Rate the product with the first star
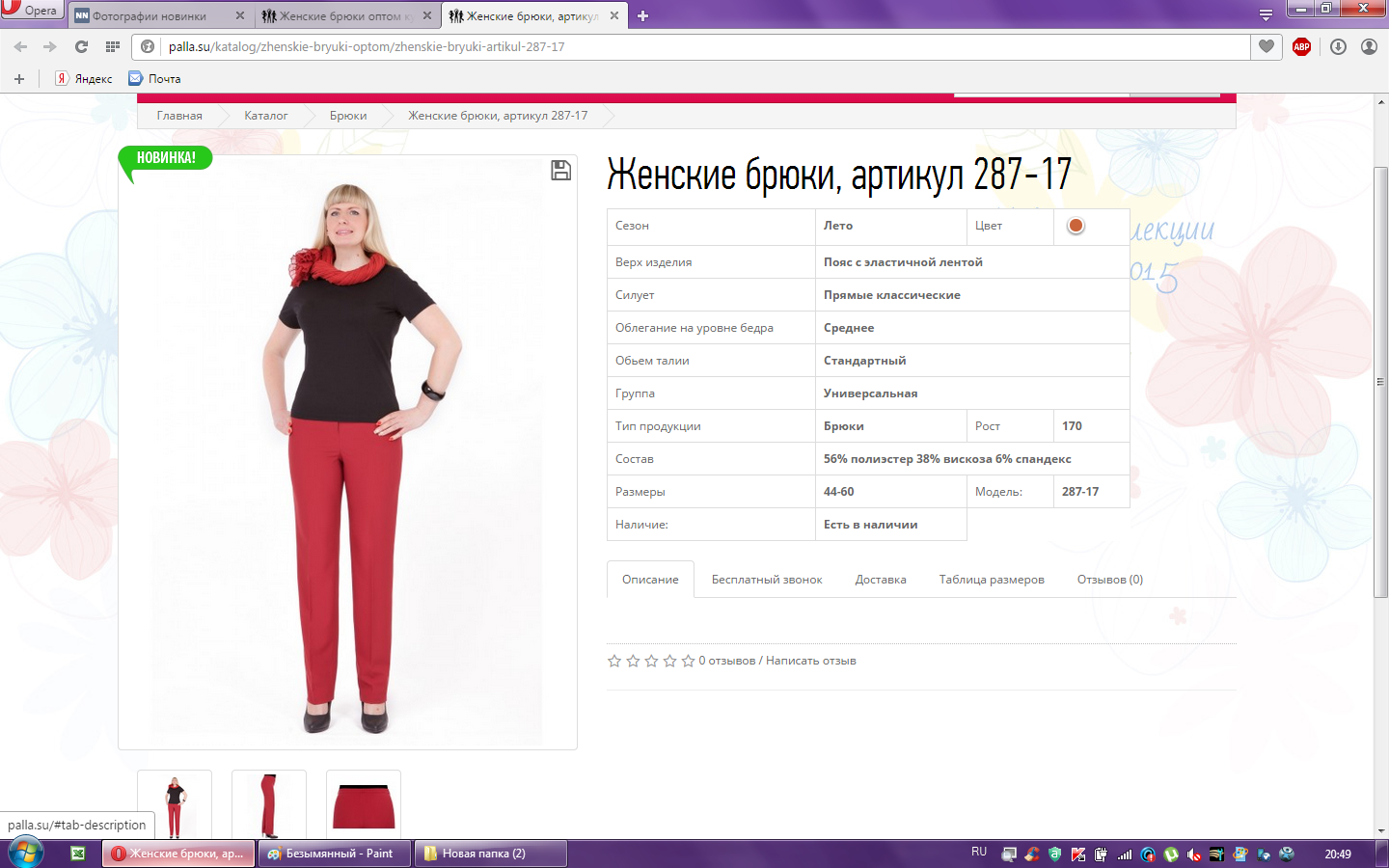Image resolution: width=1389 pixels, height=868 pixels. (614, 661)
